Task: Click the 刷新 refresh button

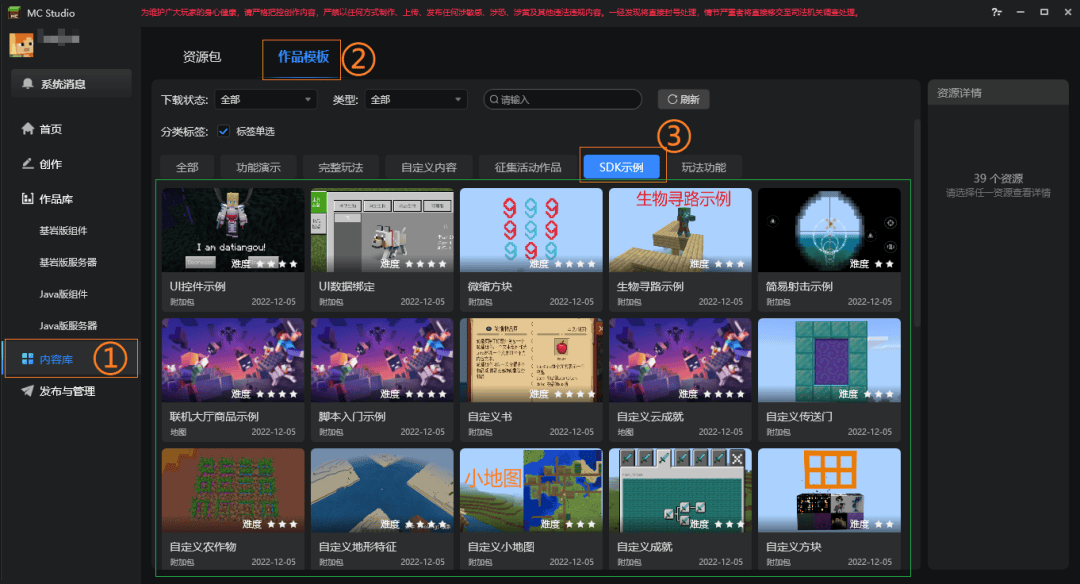Action: point(683,99)
